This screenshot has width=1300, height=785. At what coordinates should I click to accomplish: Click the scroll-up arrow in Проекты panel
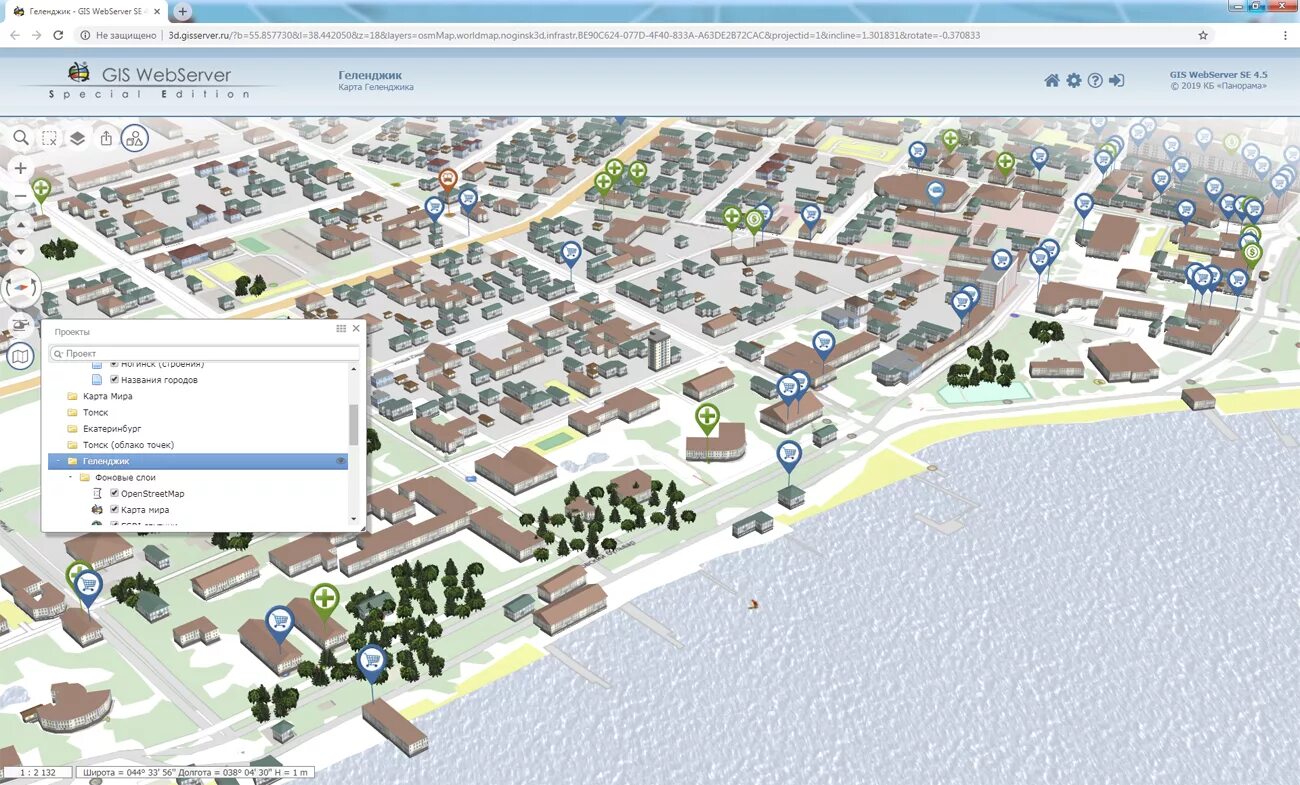pos(353,369)
